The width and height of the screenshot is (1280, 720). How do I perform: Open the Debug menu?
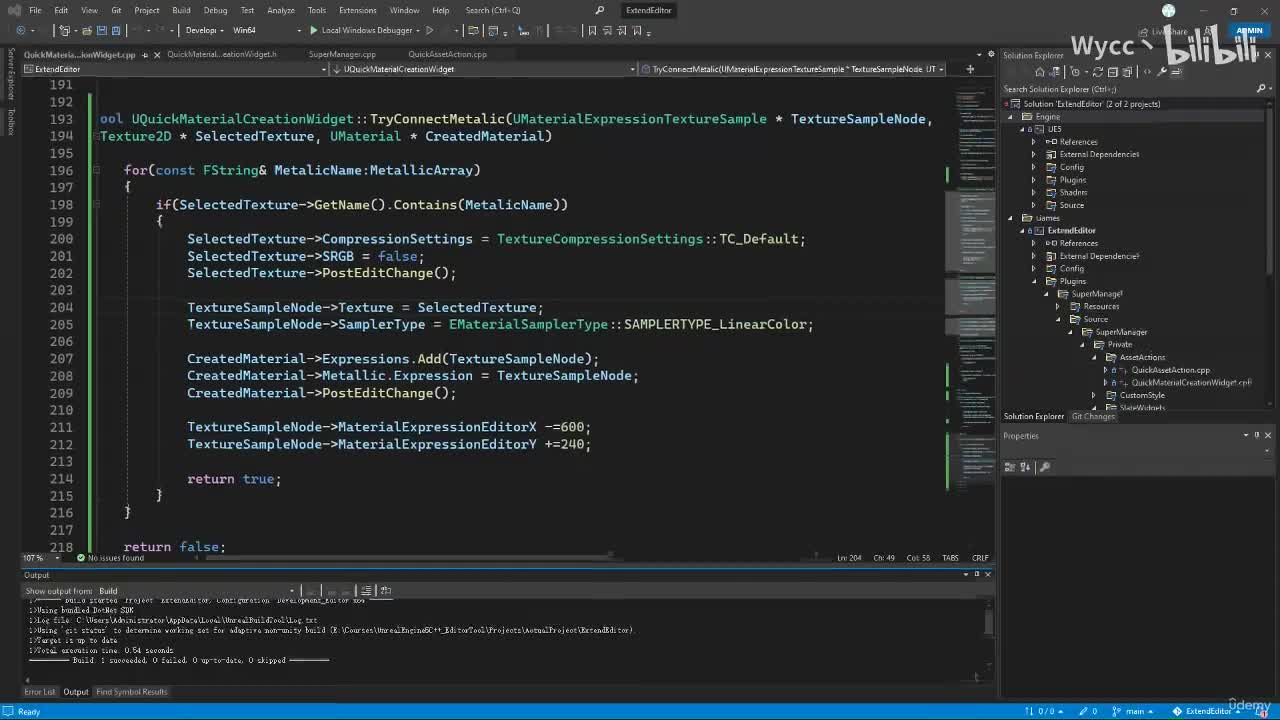coord(215,10)
